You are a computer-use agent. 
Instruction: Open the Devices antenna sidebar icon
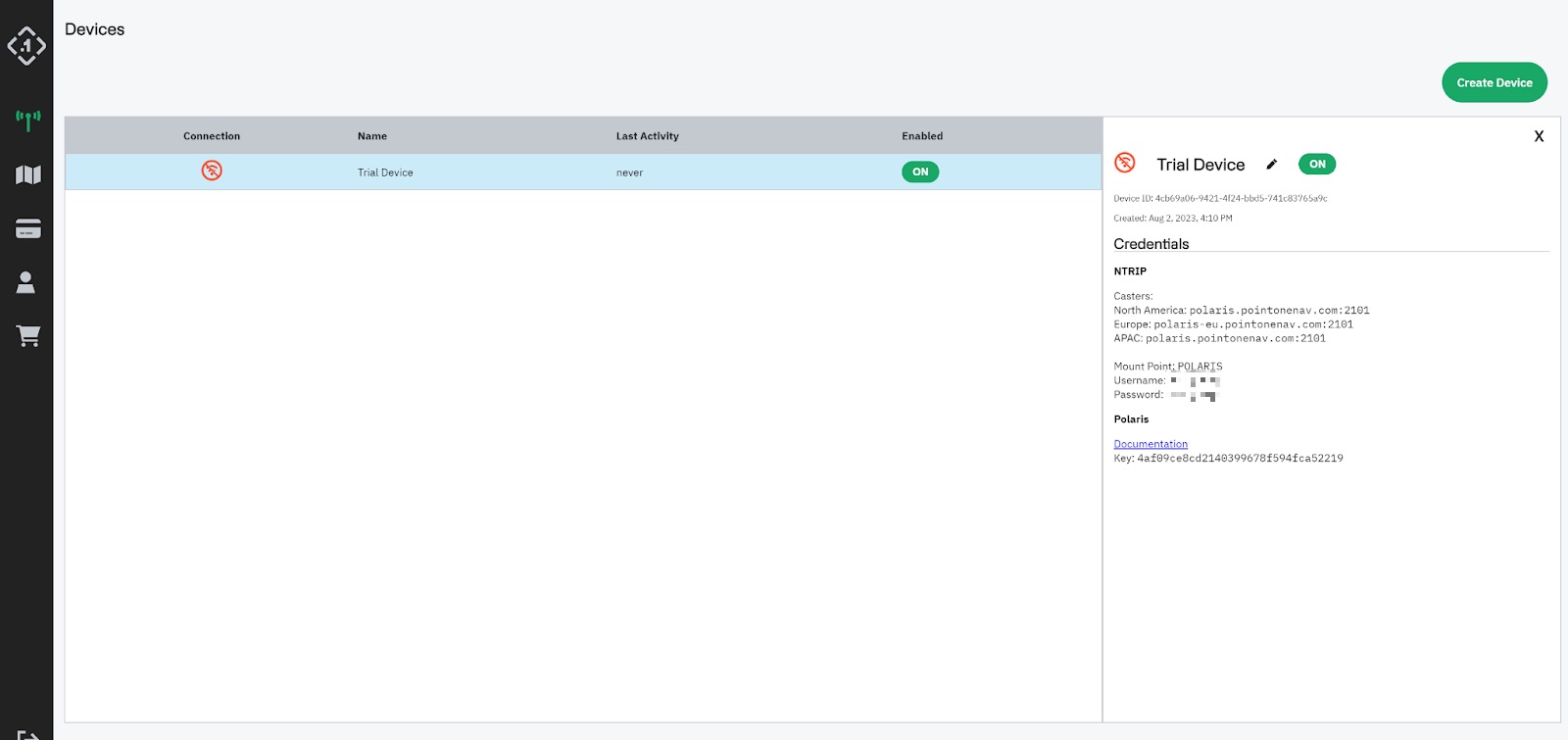27,120
